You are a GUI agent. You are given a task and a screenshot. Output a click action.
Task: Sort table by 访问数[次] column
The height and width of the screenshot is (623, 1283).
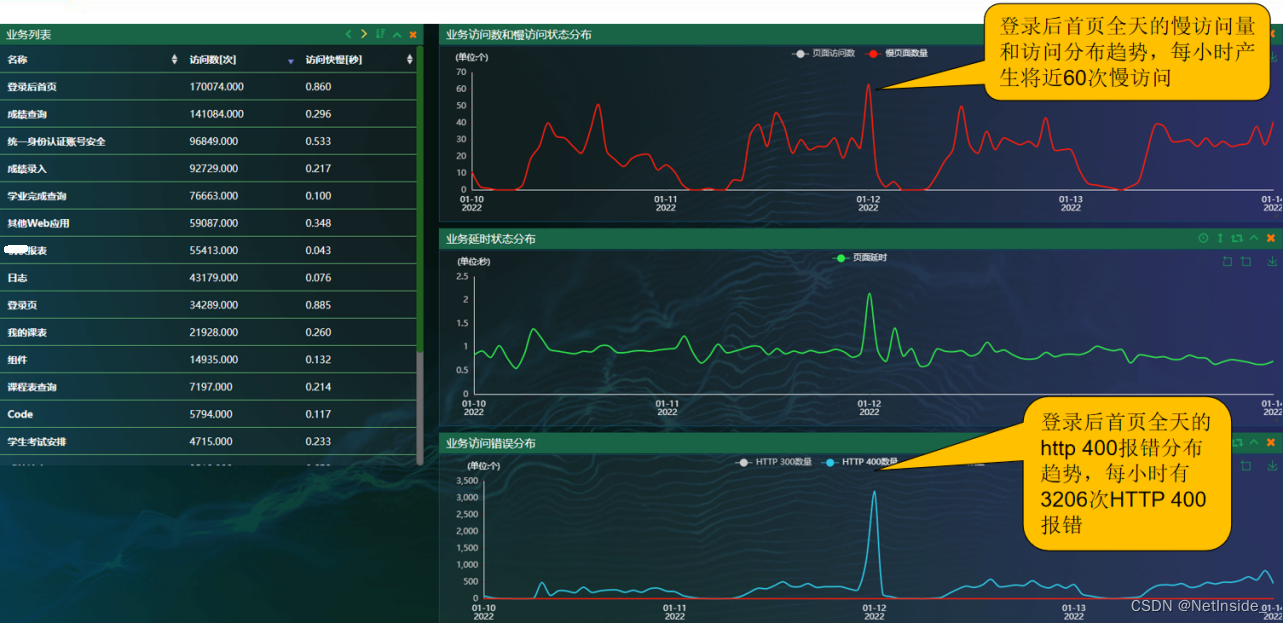(291, 60)
